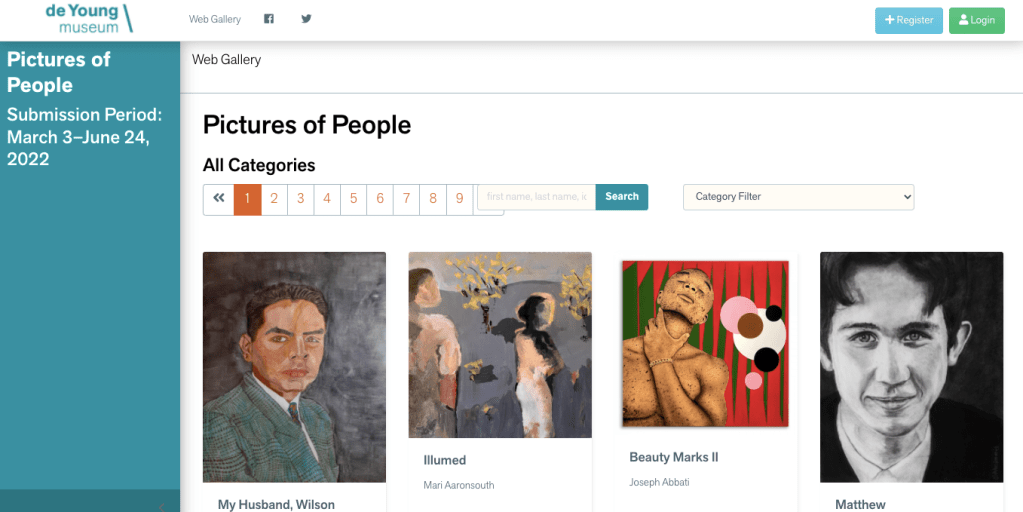Open Web Gallery in top navigation
The width and height of the screenshot is (1023, 512).
coord(215,19)
